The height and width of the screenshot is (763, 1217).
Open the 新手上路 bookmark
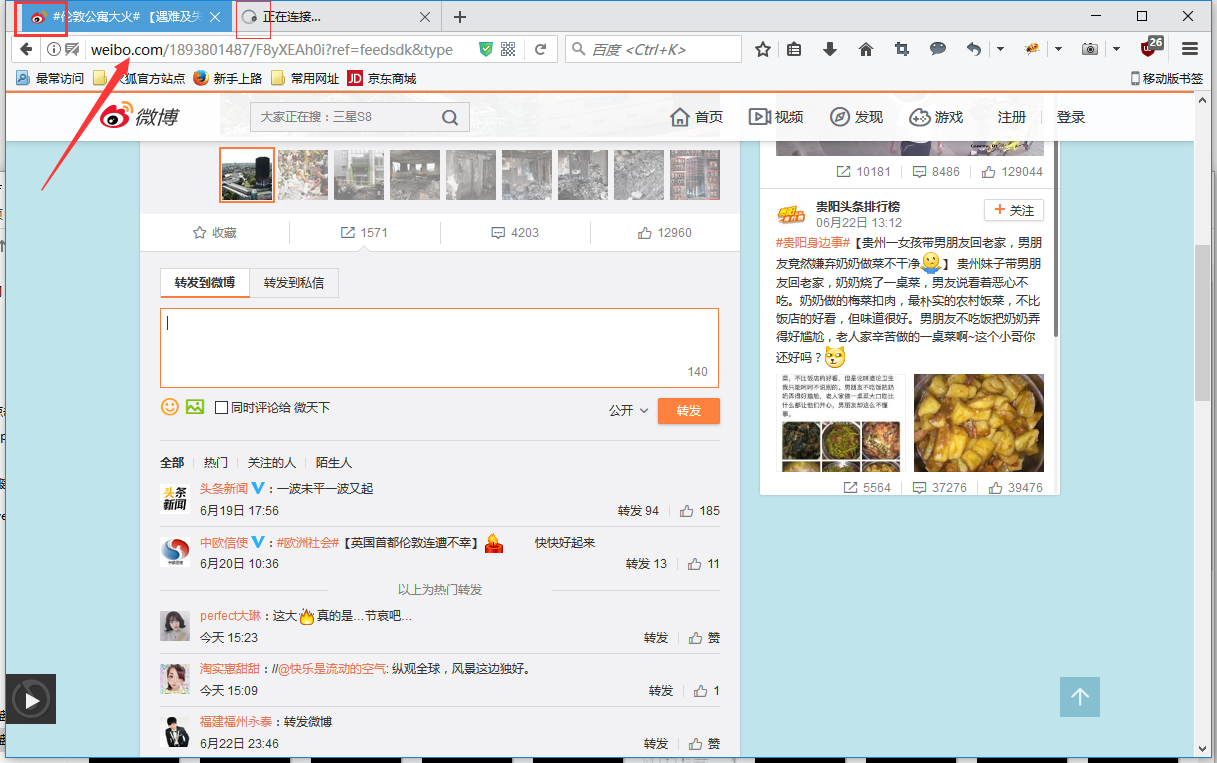point(228,78)
